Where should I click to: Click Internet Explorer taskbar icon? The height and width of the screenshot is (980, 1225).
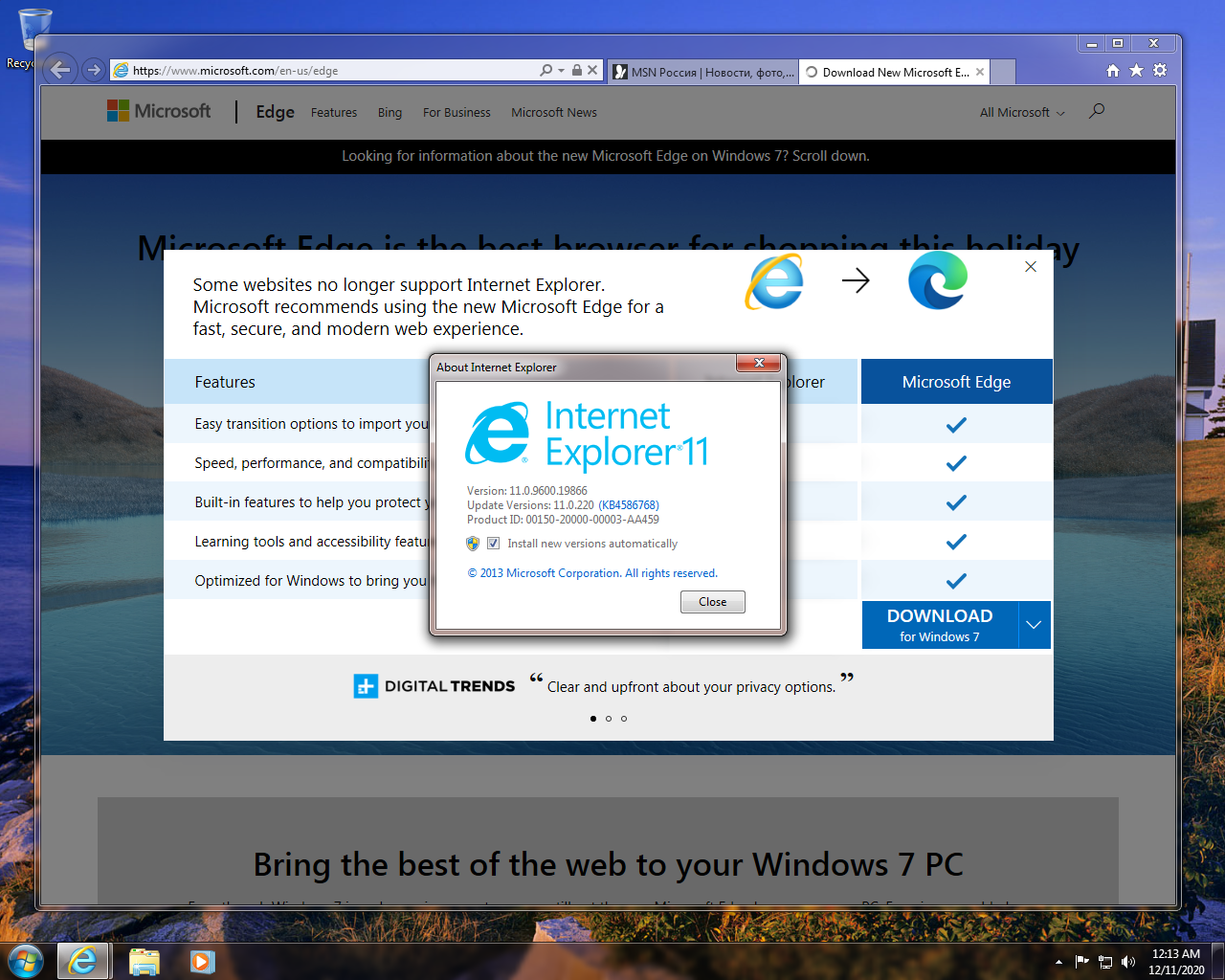pyautogui.click(x=83, y=961)
